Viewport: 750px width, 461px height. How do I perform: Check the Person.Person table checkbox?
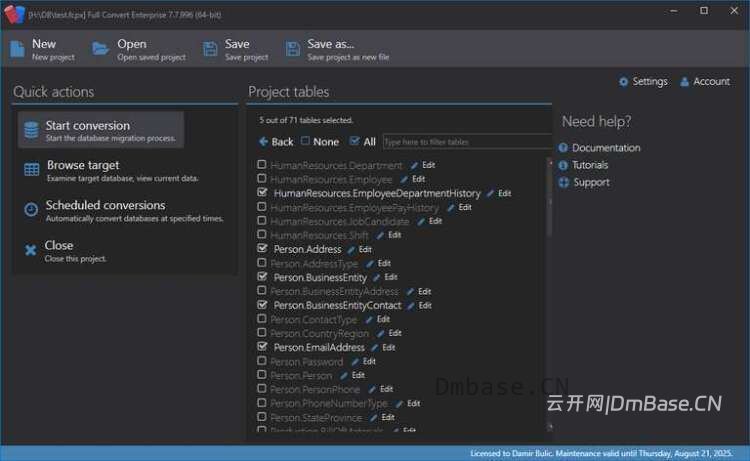point(262,374)
